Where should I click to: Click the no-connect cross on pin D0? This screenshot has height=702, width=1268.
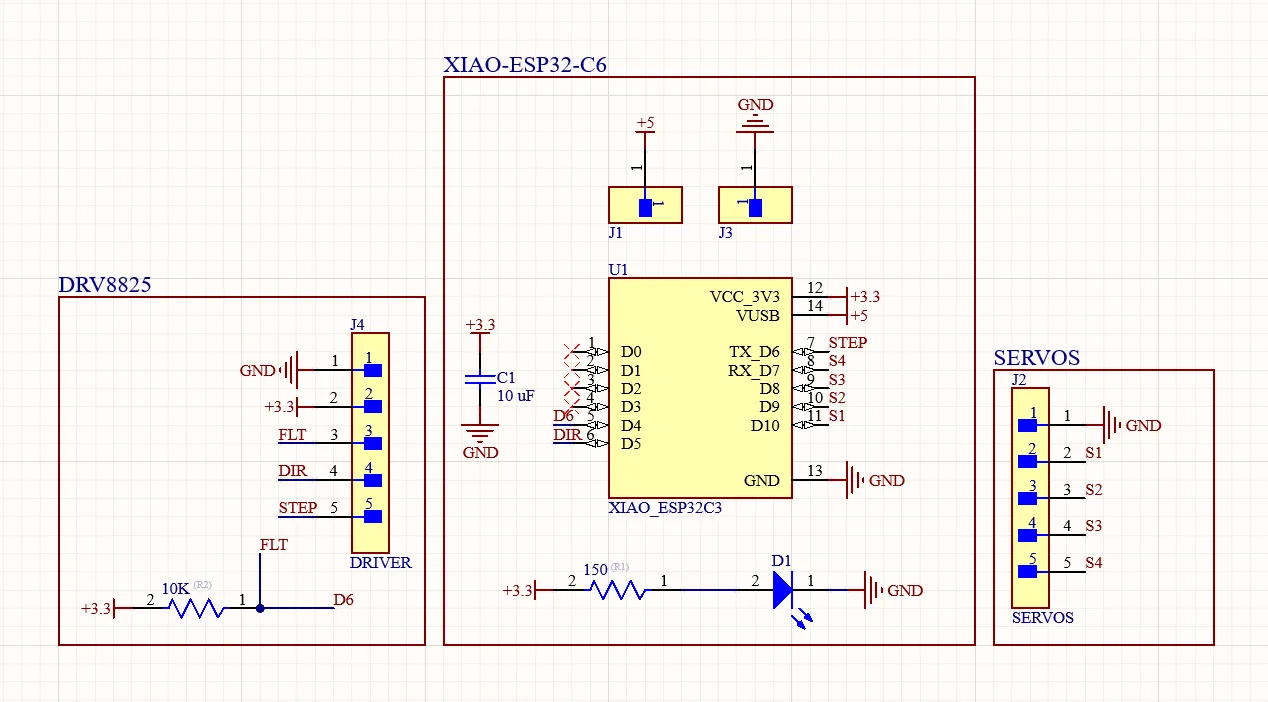(572, 352)
